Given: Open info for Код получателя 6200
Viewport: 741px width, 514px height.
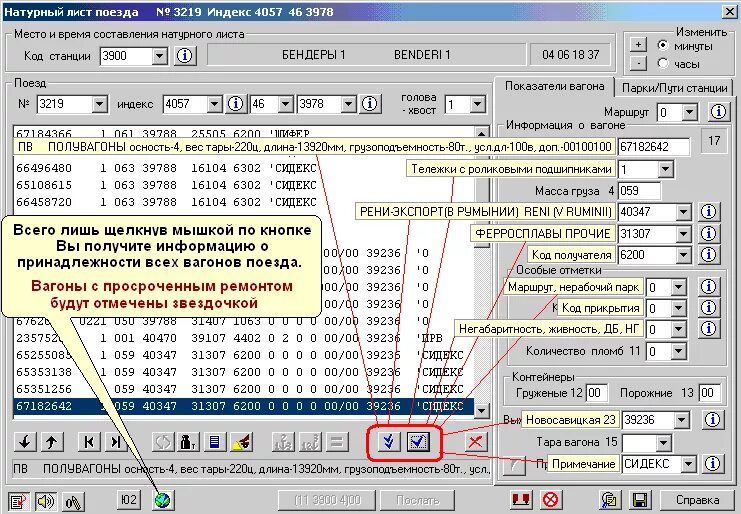Looking at the screenshot, I should (x=708, y=255).
